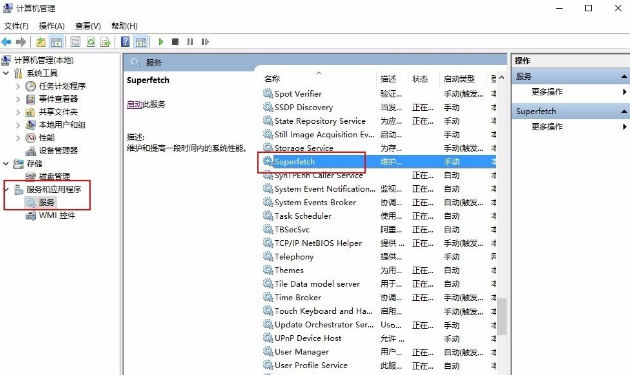Click the Stop Service square icon
The height and width of the screenshot is (375, 630).
pos(175,42)
